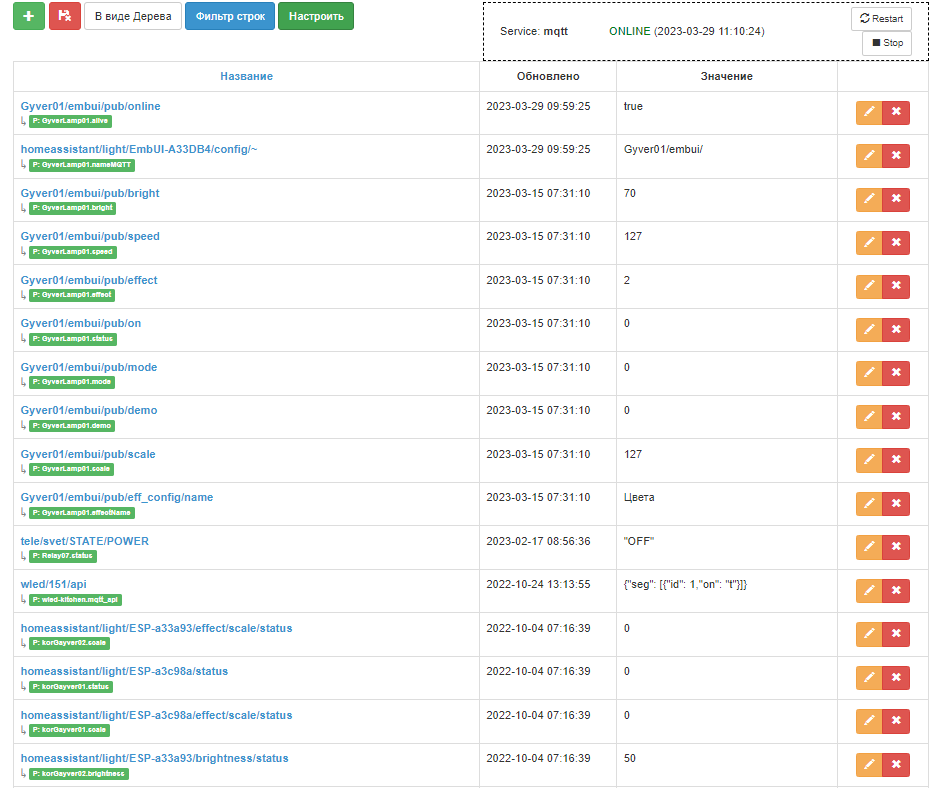Edit the EmbUI-A33DB4/config row
Viewport: 932px width, 788px height.
(869, 156)
